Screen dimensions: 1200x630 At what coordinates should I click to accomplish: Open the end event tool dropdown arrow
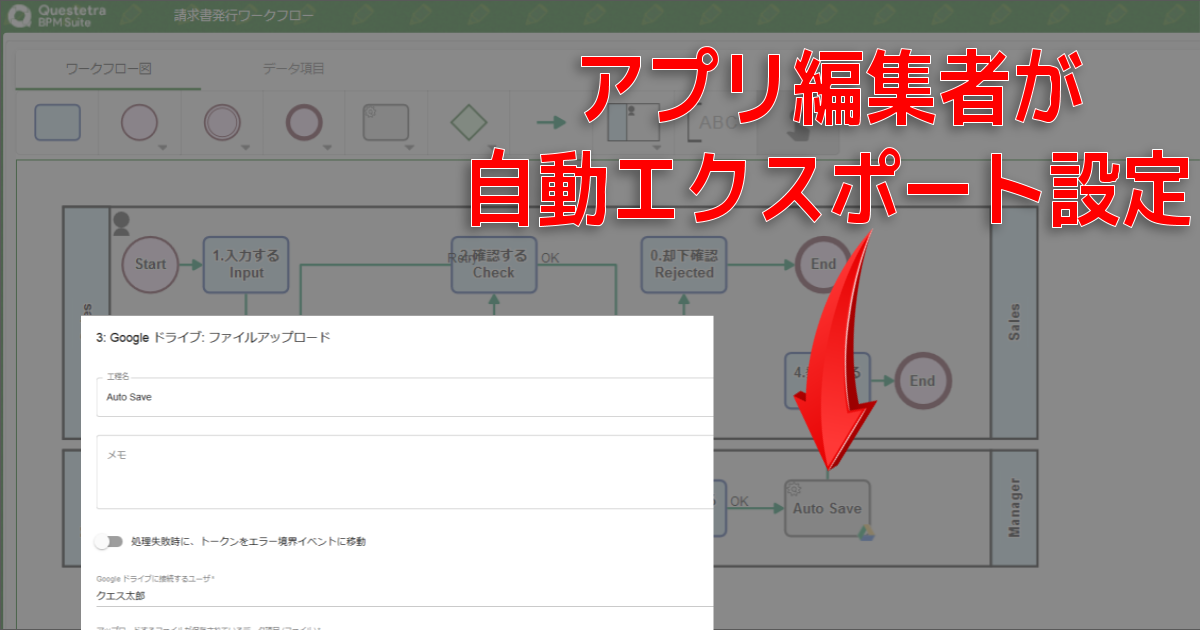(327, 148)
